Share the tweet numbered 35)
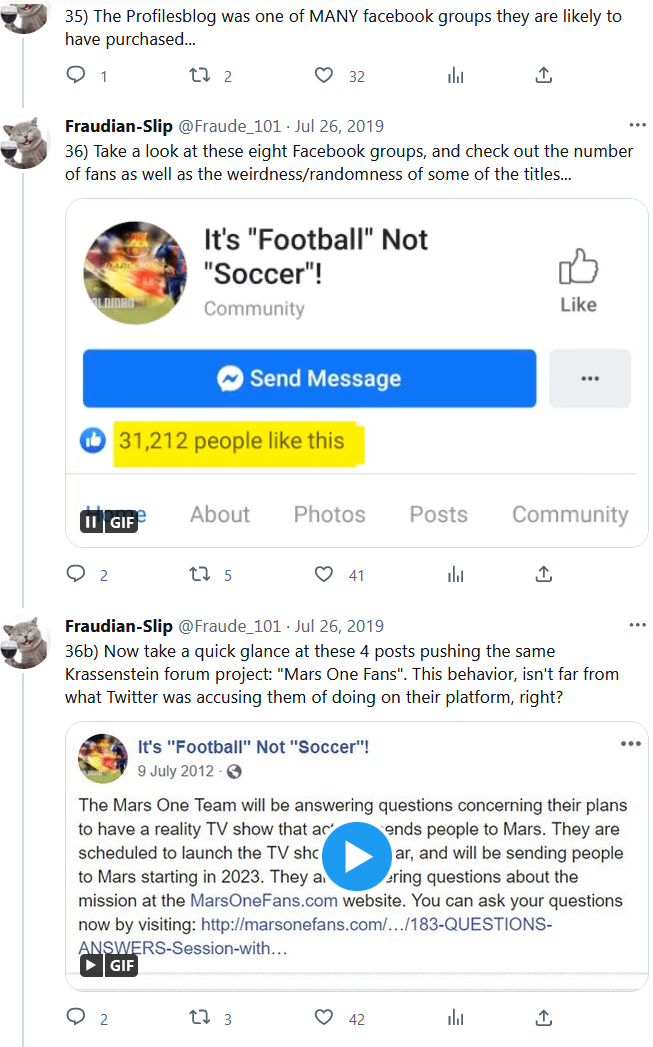The width and height of the screenshot is (653, 1047). coord(544,76)
